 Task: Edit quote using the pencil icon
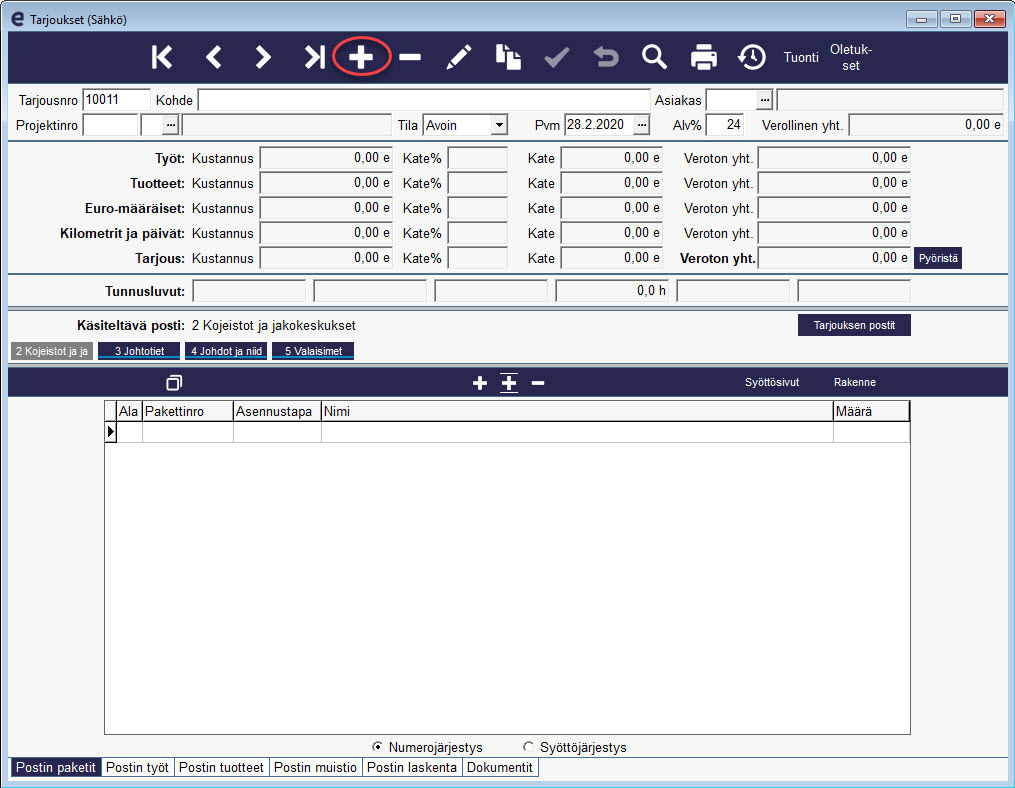(x=459, y=57)
